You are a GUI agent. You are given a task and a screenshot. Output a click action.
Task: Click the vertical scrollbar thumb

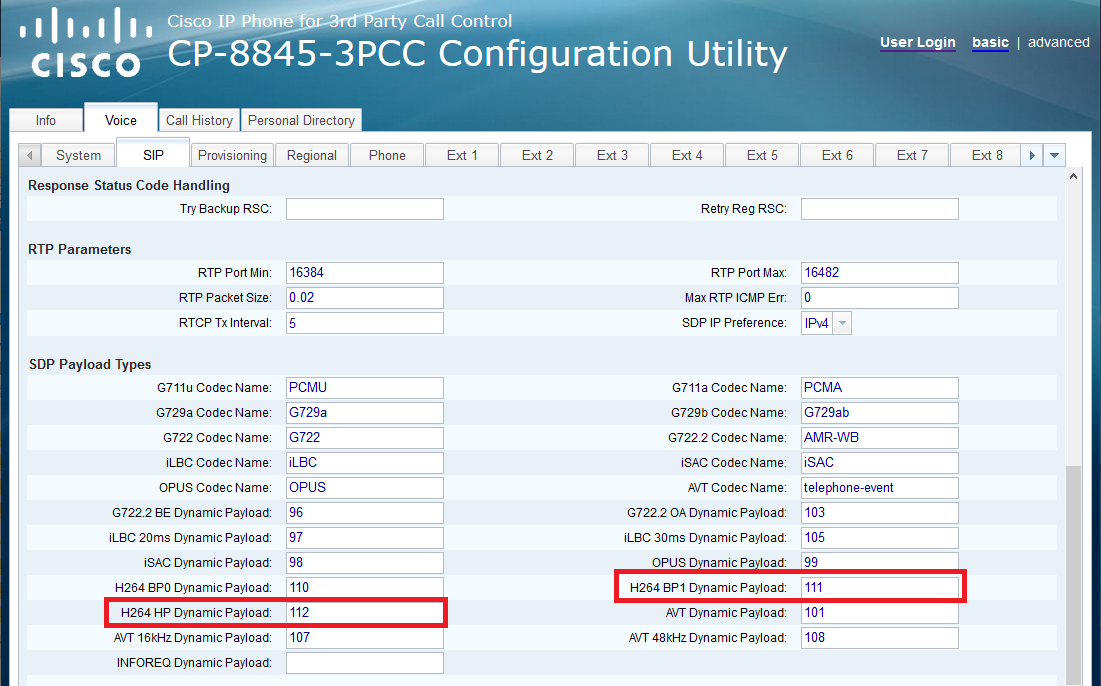tap(1074, 570)
